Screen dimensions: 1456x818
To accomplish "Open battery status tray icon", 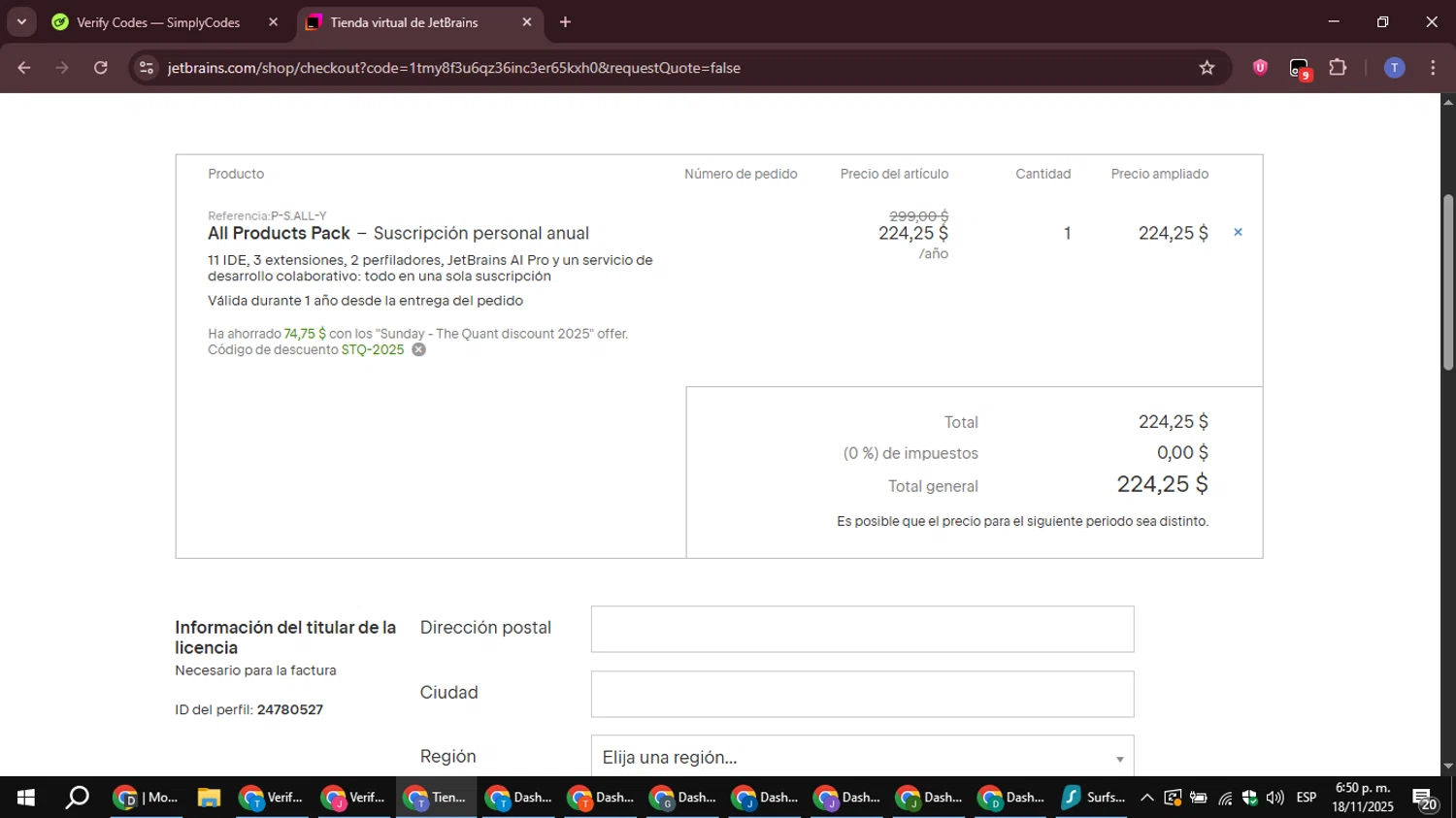I will [x=1199, y=798].
